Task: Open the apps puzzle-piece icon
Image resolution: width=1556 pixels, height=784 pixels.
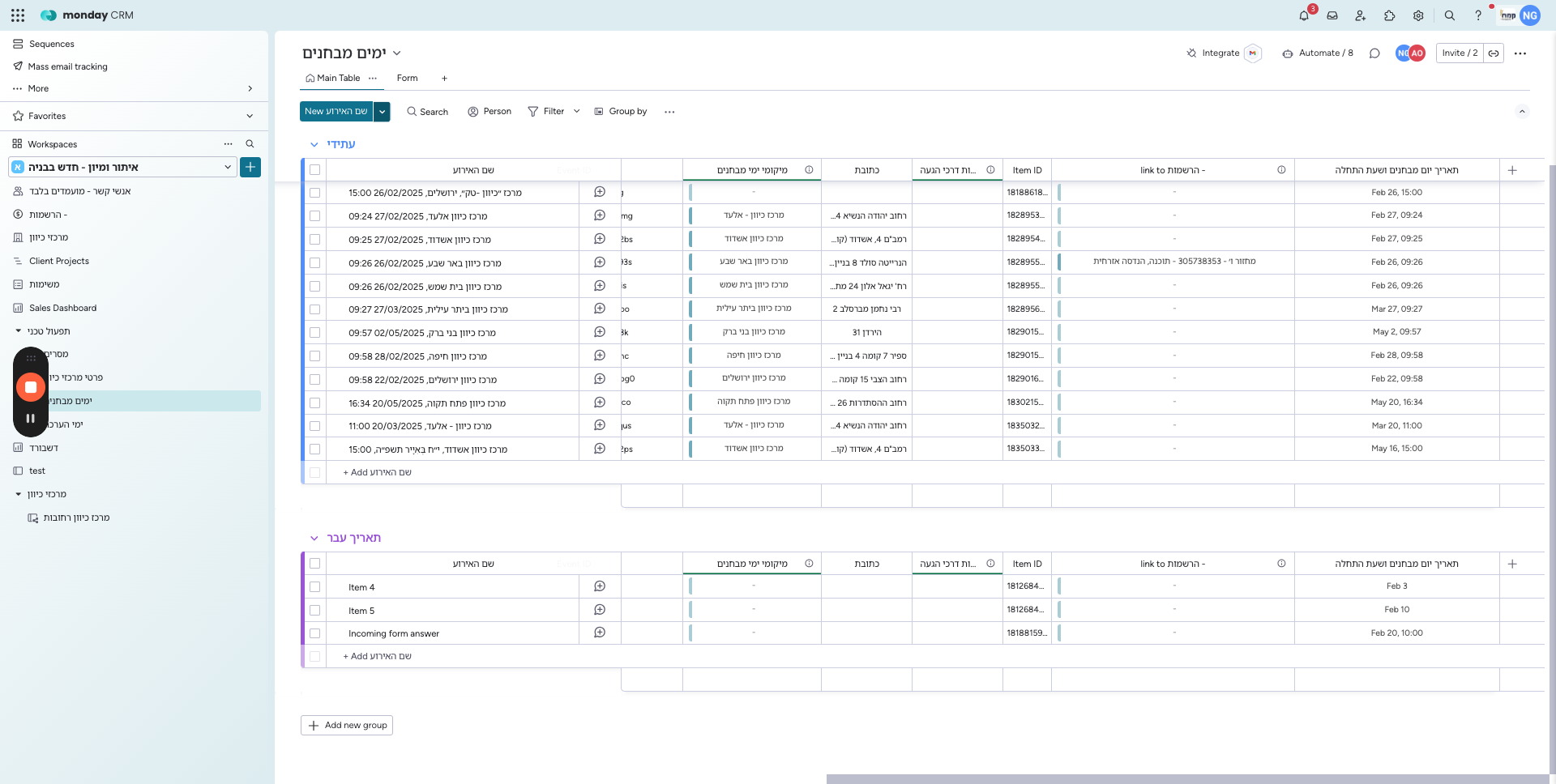Action: pyautogui.click(x=1389, y=15)
